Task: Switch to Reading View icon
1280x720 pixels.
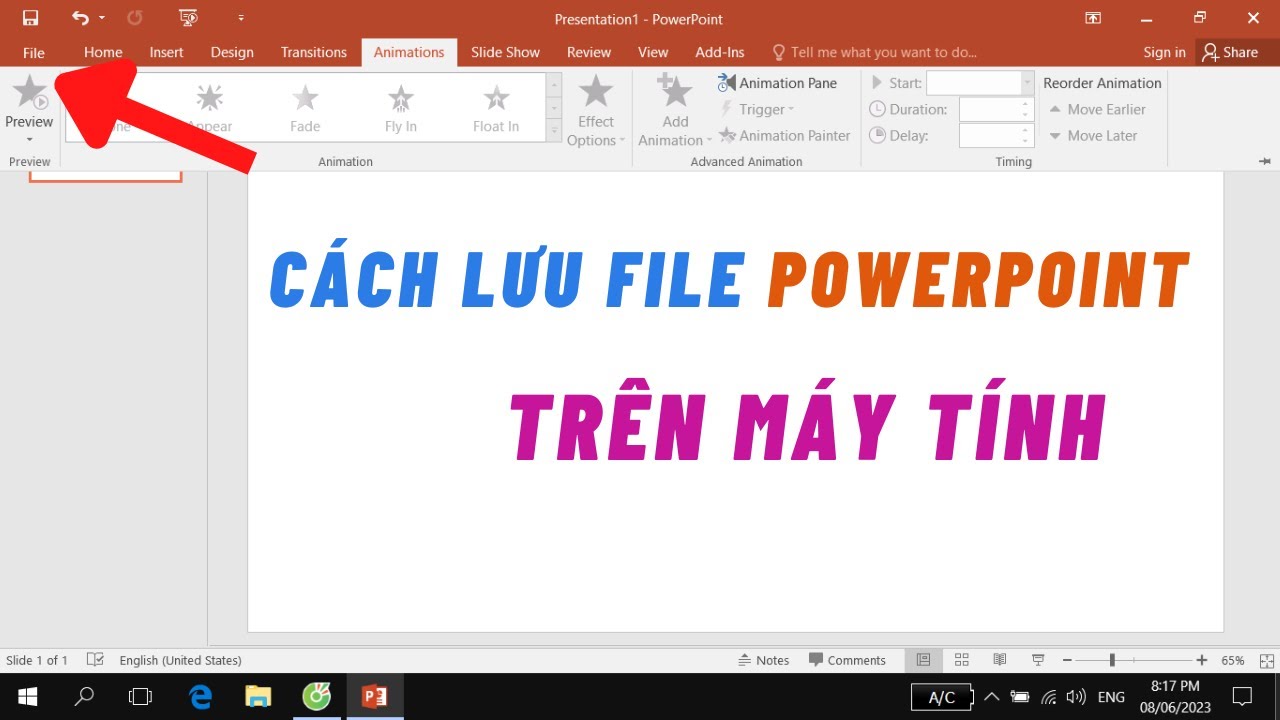Action: [x=1000, y=660]
